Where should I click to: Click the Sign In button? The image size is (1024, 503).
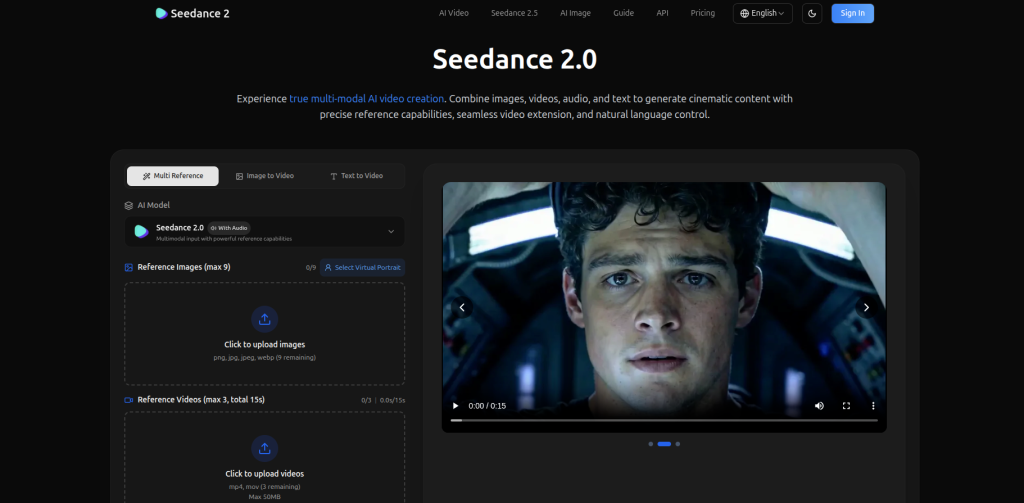coord(852,13)
